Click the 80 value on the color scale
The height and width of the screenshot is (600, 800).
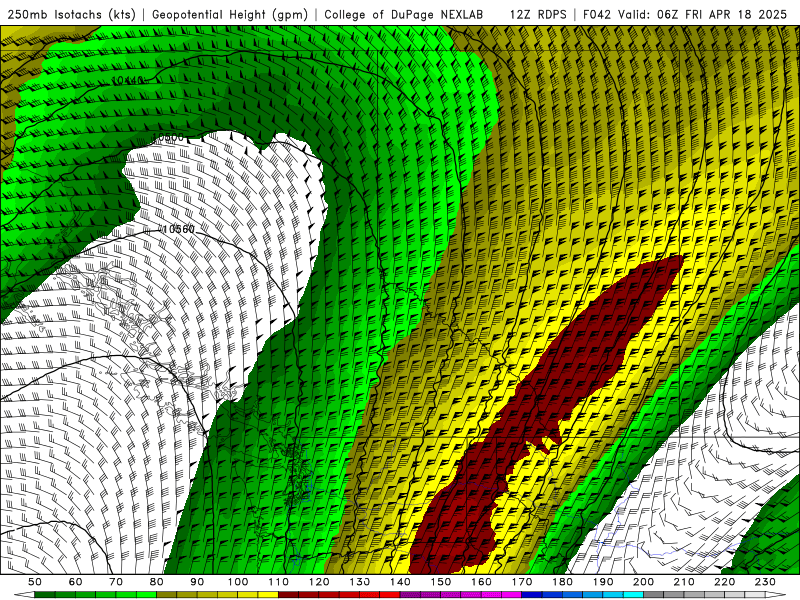point(157,582)
